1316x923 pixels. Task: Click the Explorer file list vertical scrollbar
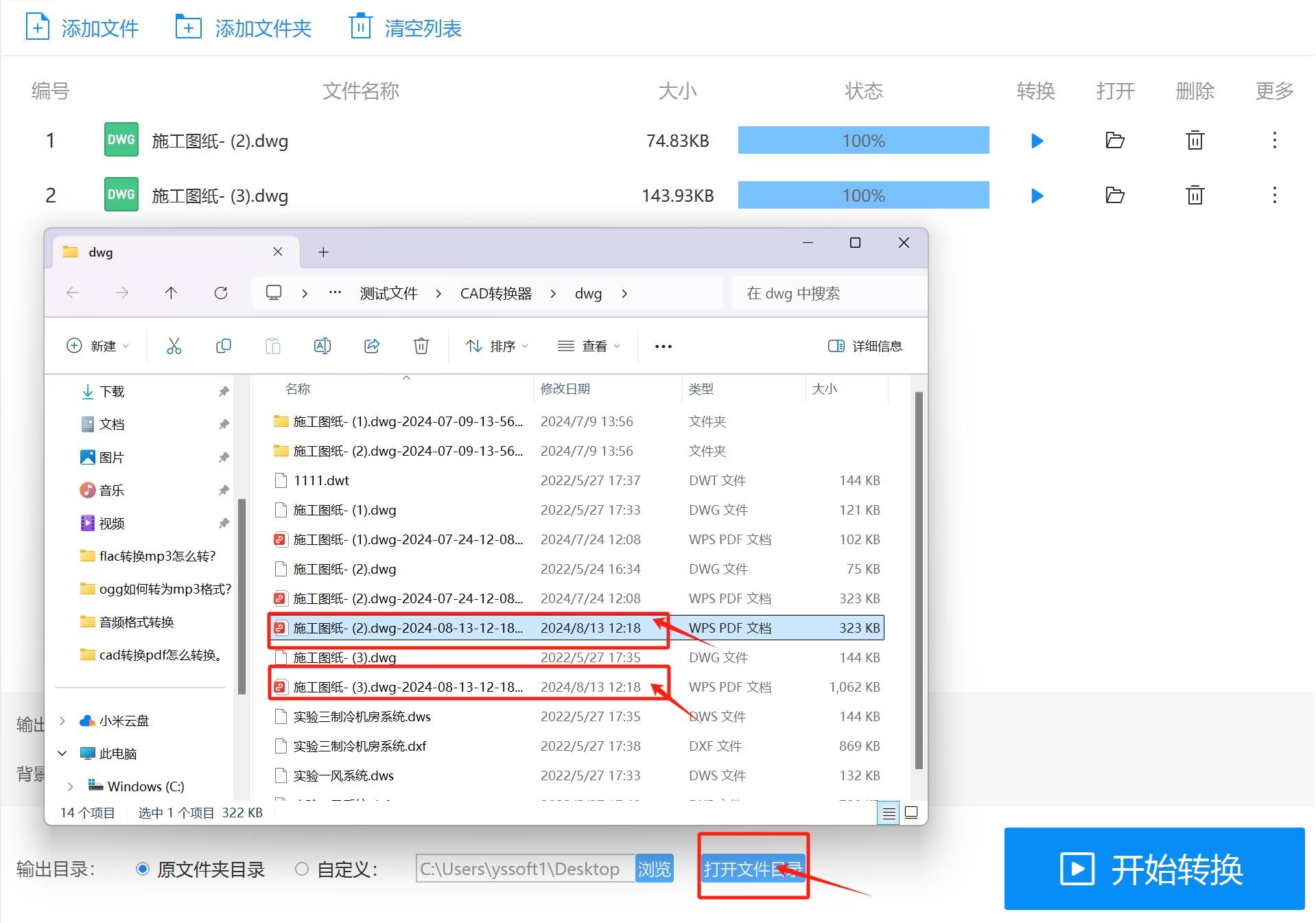[919, 581]
